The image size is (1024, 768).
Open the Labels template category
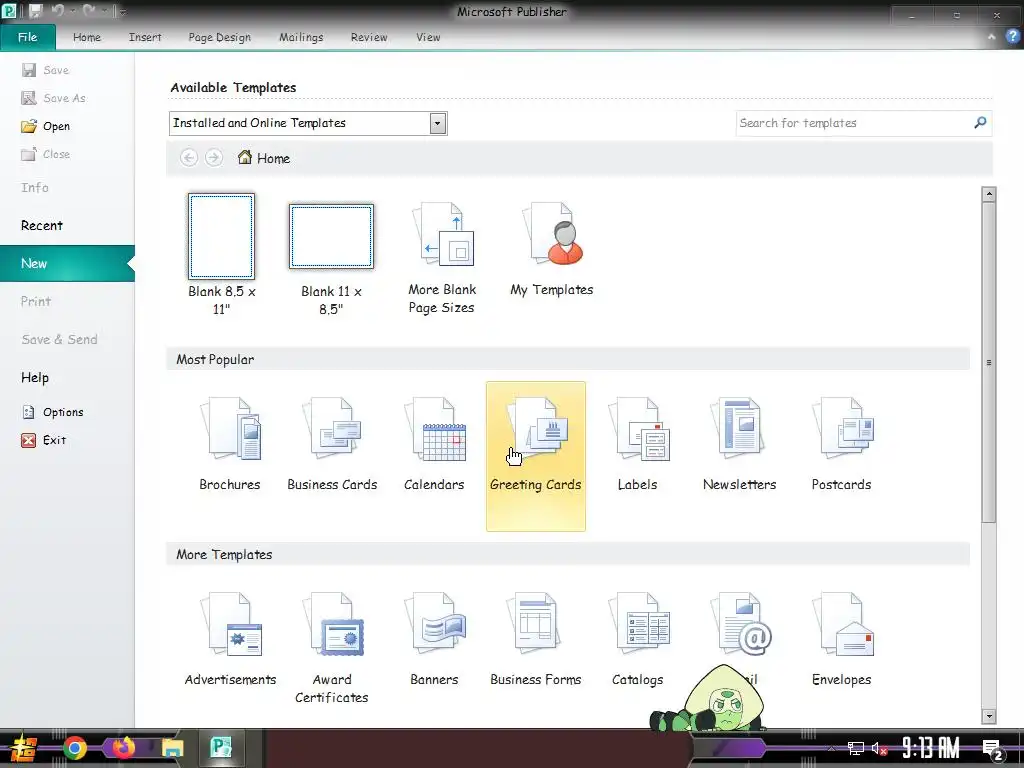coord(637,444)
